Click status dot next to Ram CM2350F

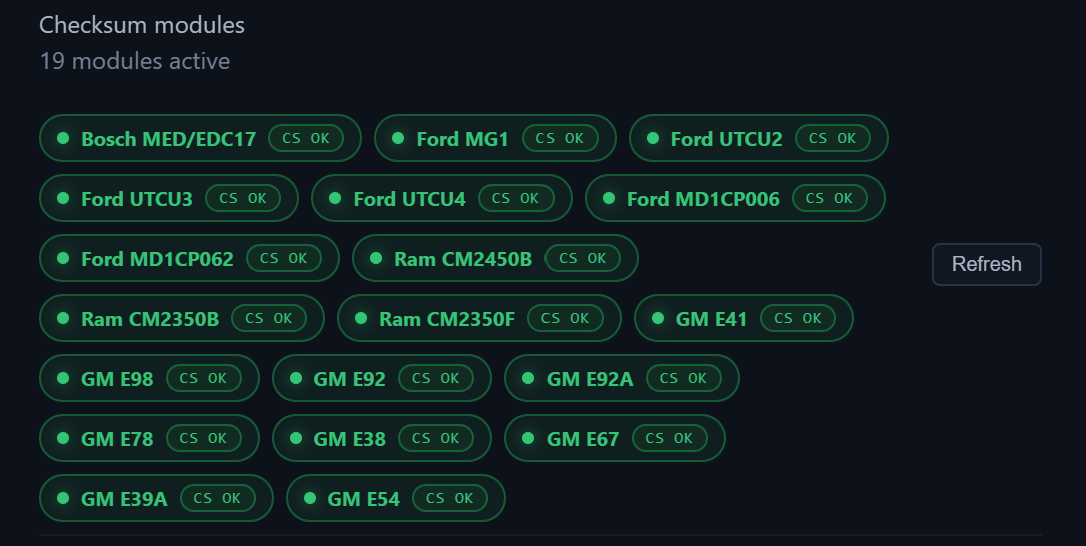click(361, 318)
